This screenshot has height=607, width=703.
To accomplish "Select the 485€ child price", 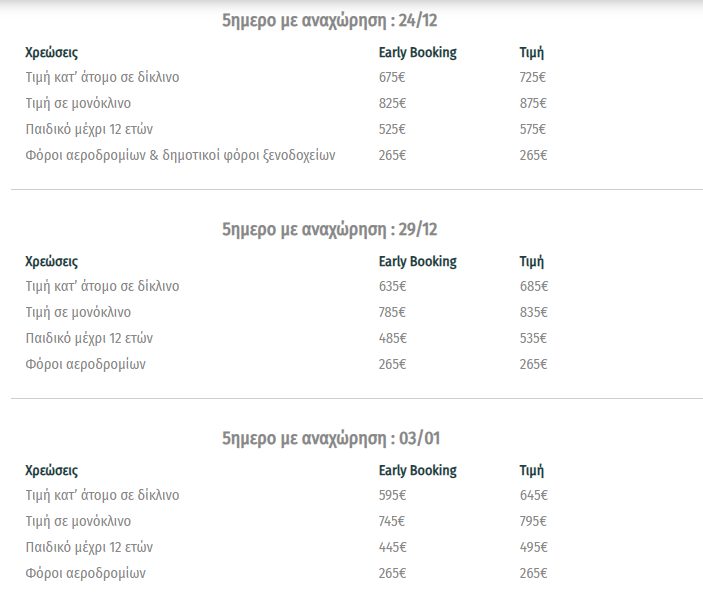I will coord(393,338).
